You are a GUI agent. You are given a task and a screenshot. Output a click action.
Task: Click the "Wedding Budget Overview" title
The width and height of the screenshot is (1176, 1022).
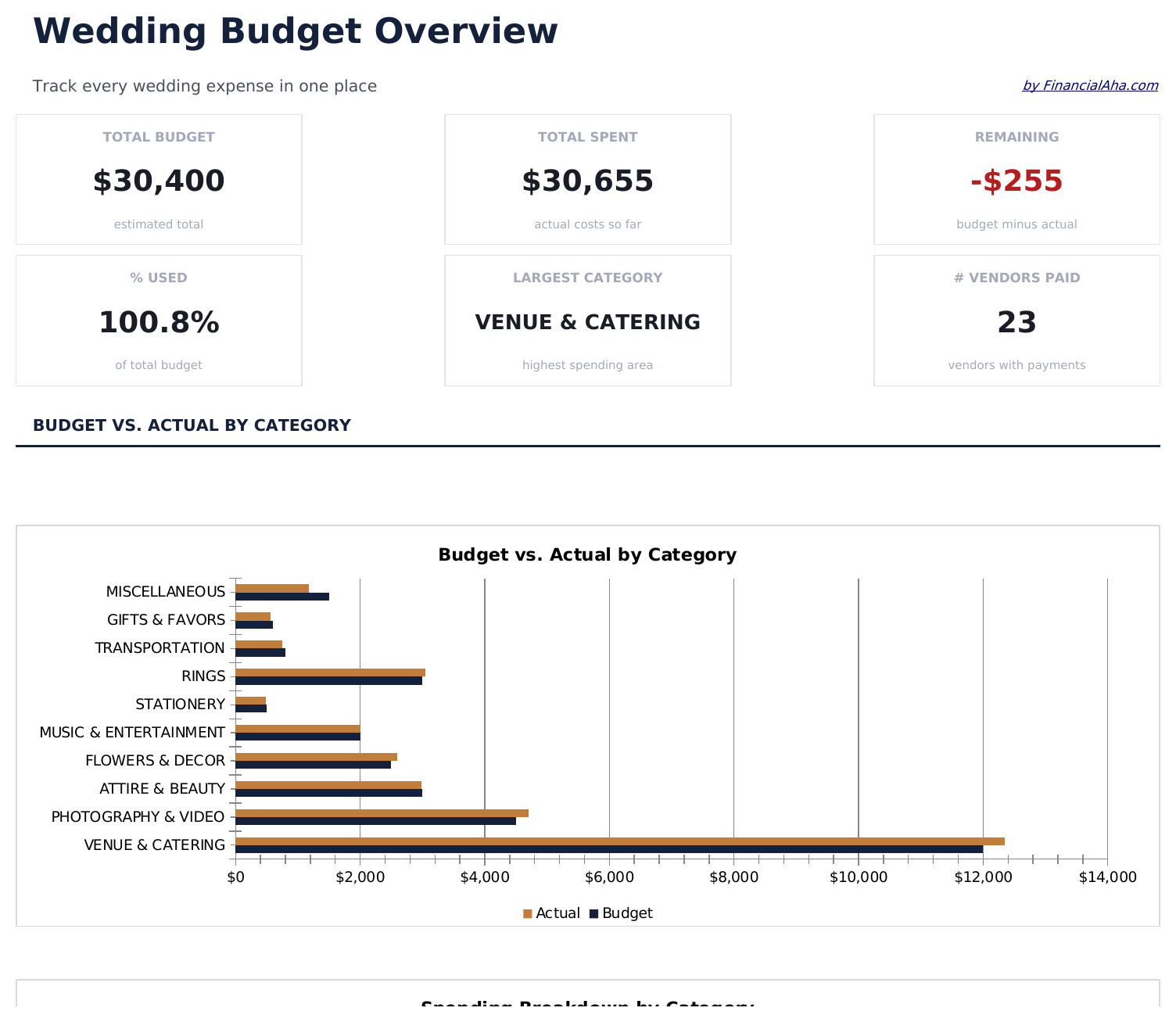click(295, 30)
